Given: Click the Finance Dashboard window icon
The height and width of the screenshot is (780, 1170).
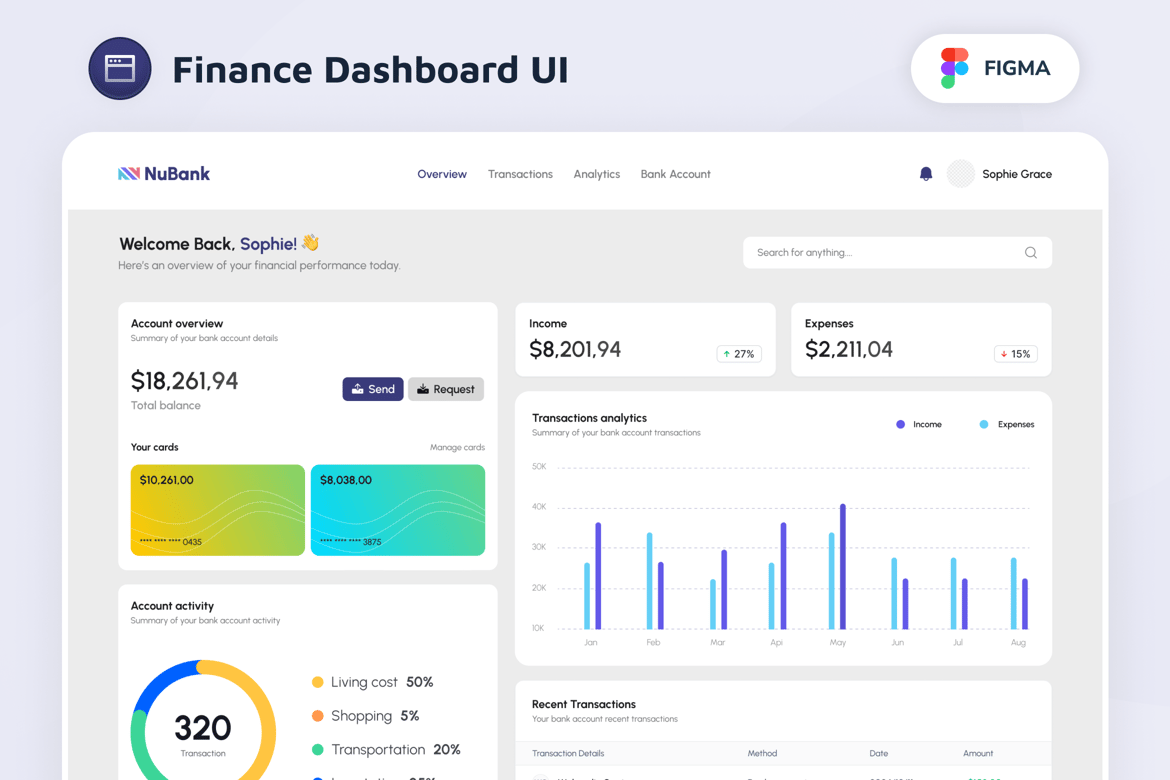Looking at the screenshot, I should click(x=119, y=69).
